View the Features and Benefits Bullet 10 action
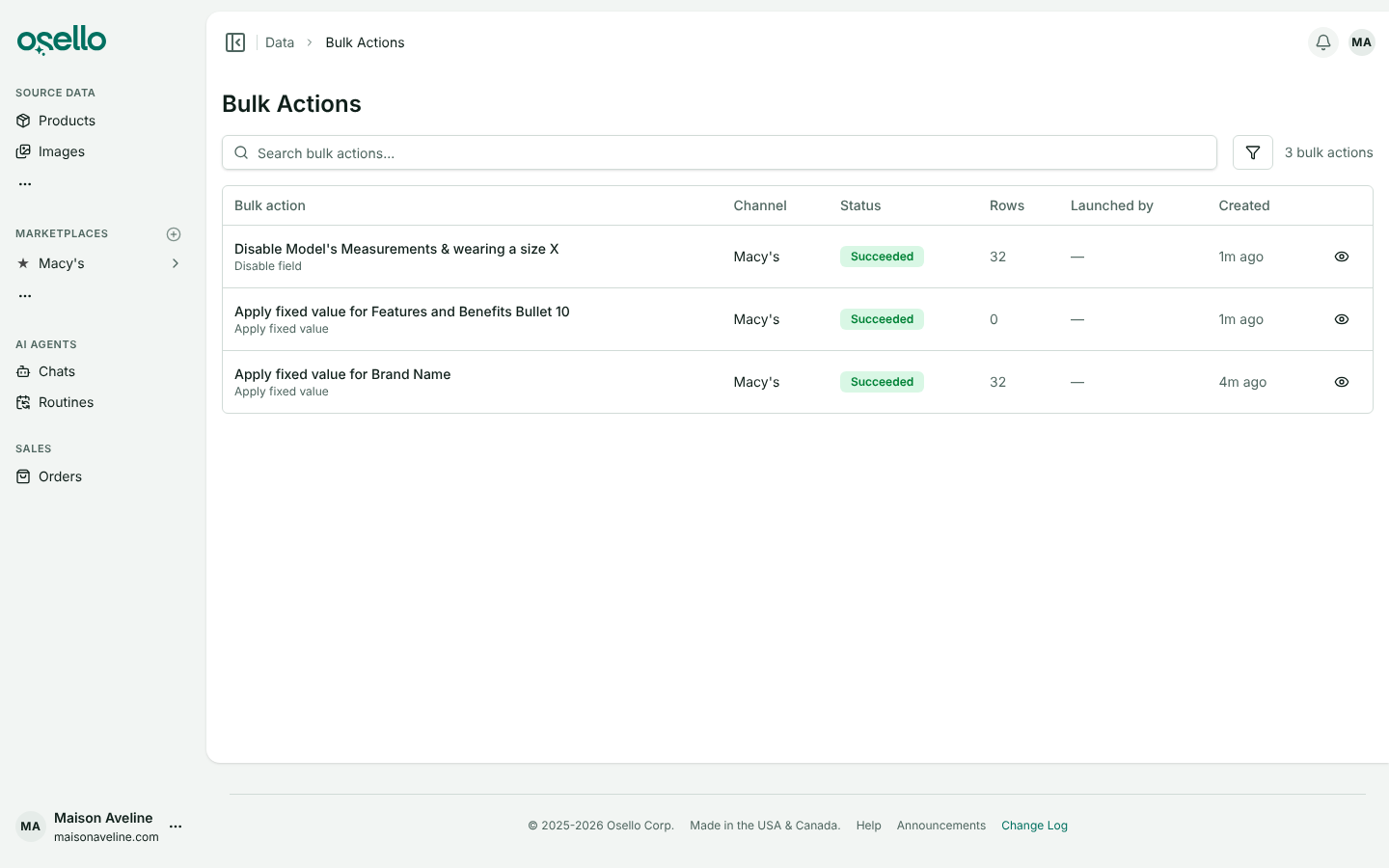The height and width of the screenshot is (868, 1389). coord(1342,319)
